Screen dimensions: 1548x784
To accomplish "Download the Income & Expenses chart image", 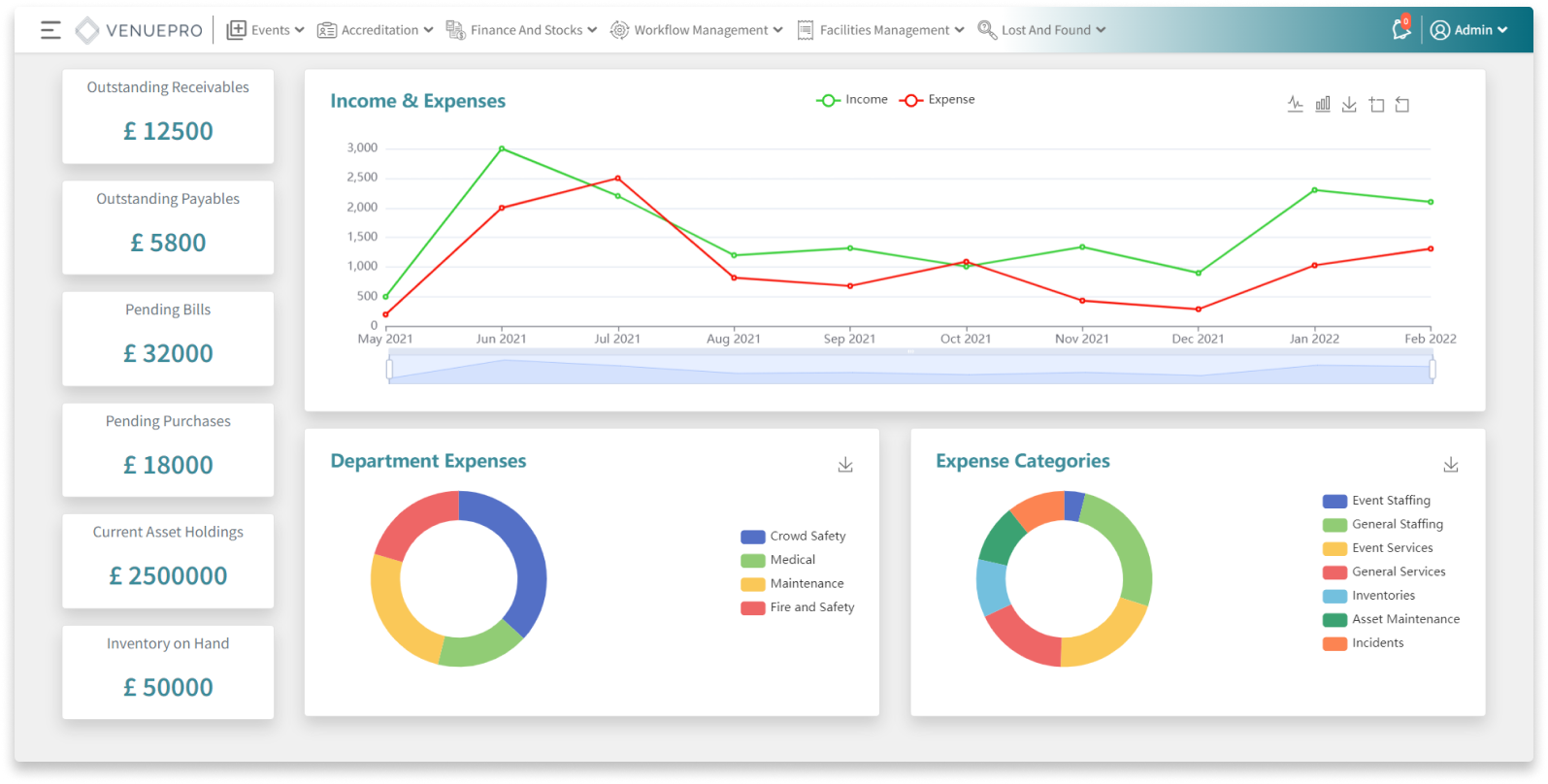I will [1349, 104].
